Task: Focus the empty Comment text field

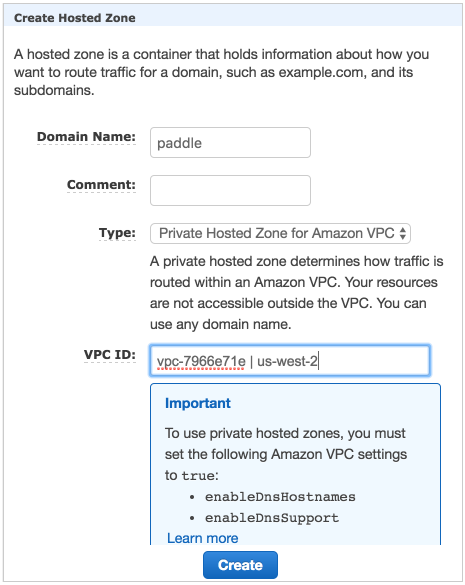Action: 230,190
